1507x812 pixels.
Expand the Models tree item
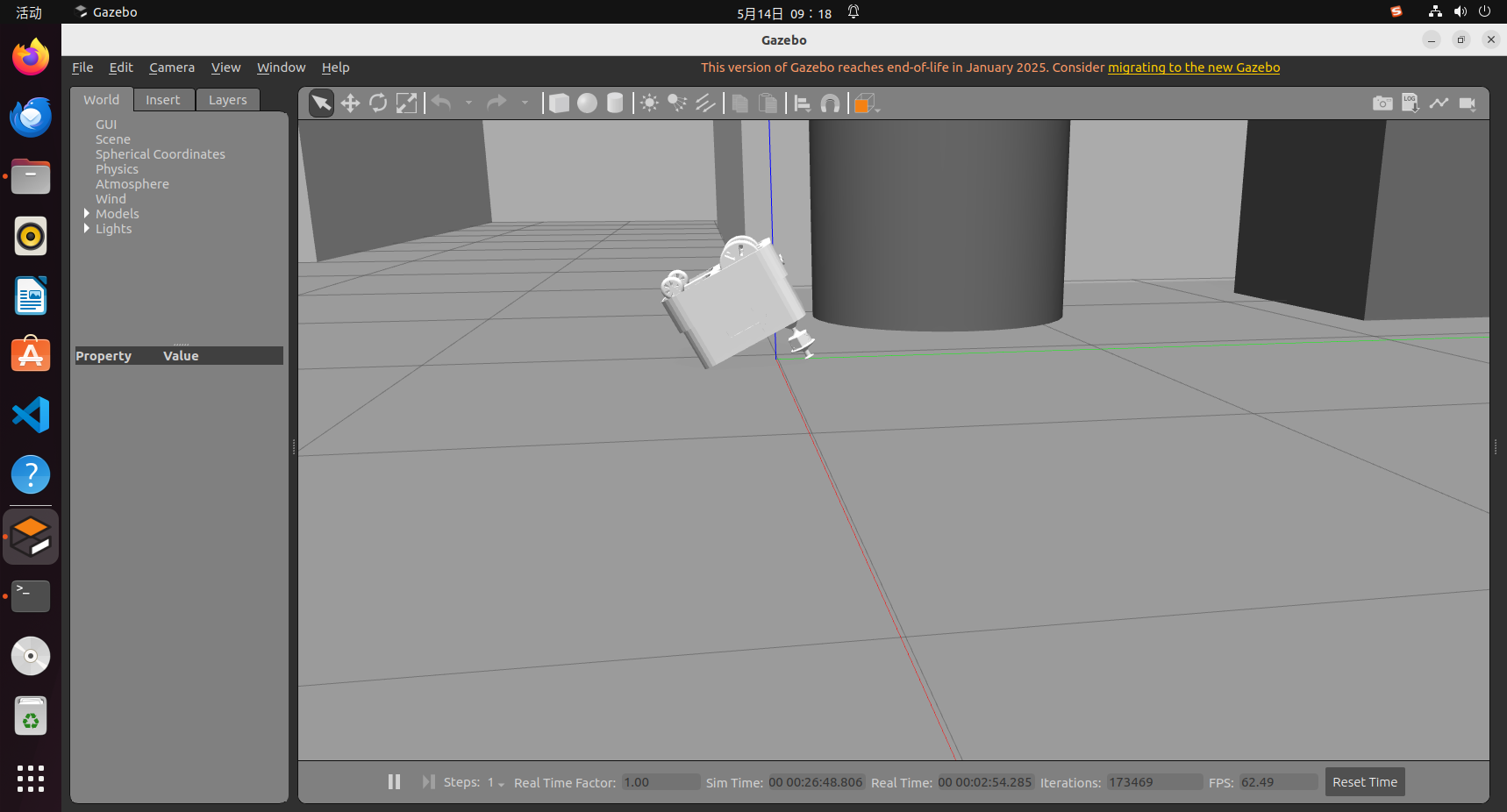point(87,214)
